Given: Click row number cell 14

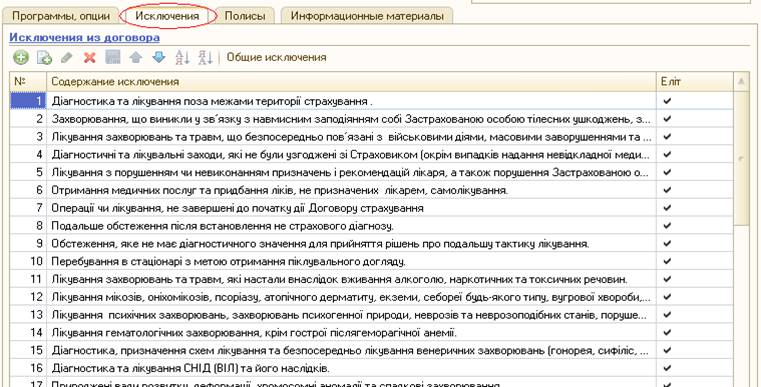Looking at the screenshot, I should pos(28,333).
